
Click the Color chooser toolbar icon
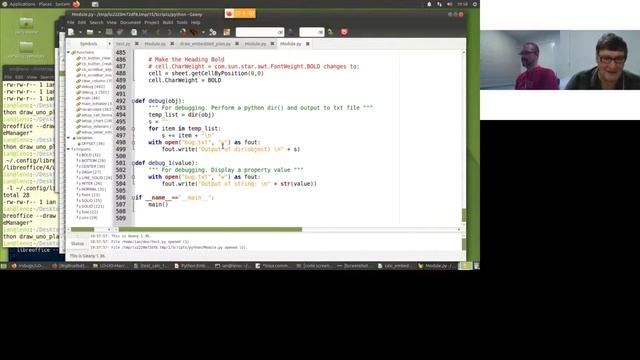pos(227,32)
